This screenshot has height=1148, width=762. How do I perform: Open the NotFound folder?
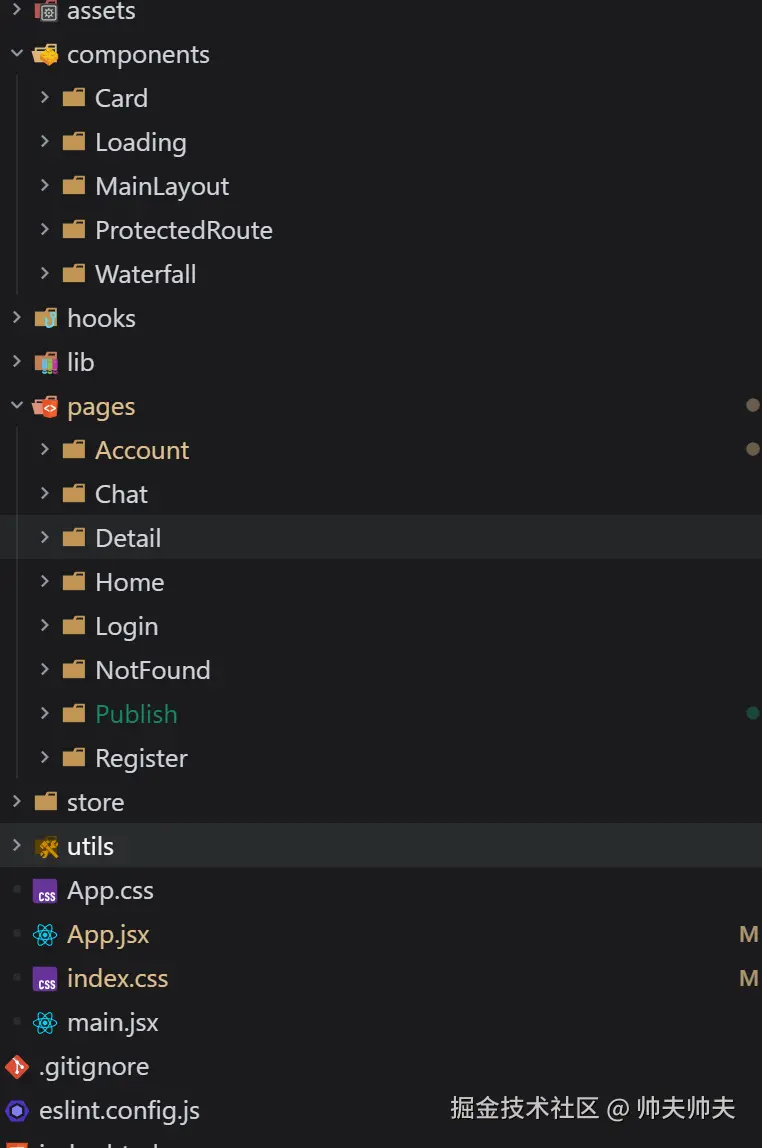pos(152,670)
